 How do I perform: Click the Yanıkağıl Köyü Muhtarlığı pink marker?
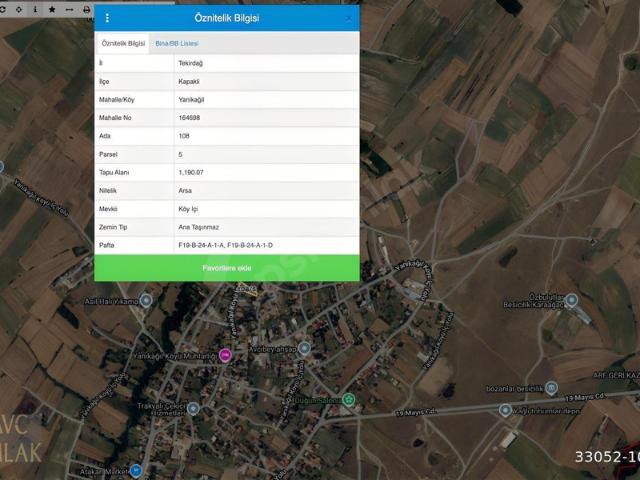(225, 356)
